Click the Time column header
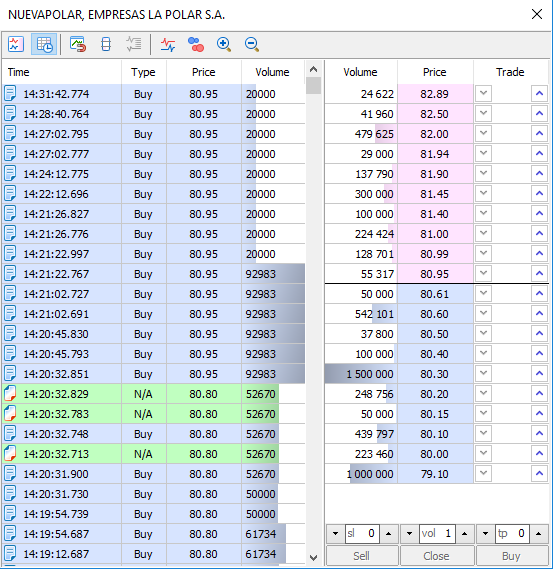553x569 pixels. pos(62,72)
